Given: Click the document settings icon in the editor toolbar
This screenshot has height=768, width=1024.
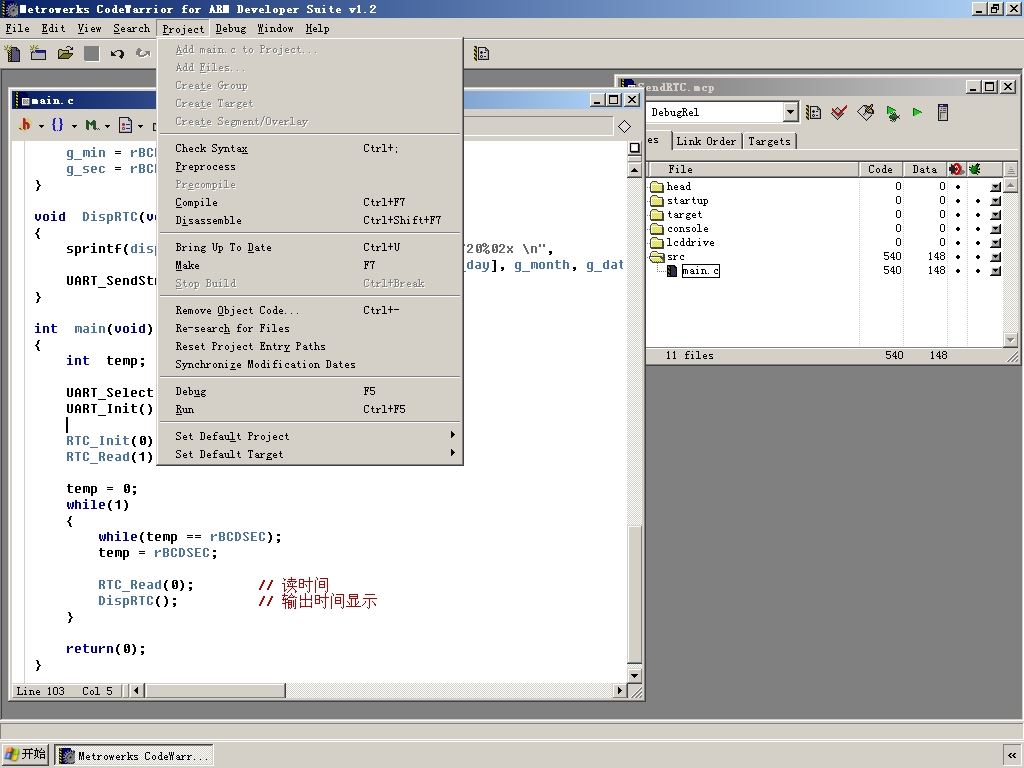Looking at the screenshot, I should (125, 124).
